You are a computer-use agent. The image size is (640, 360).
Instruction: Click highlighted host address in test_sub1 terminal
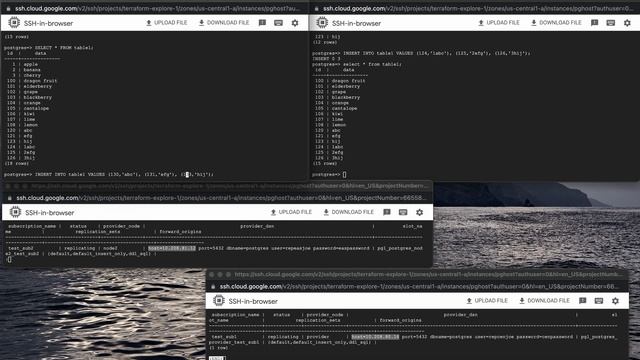(x=375, y=337)
